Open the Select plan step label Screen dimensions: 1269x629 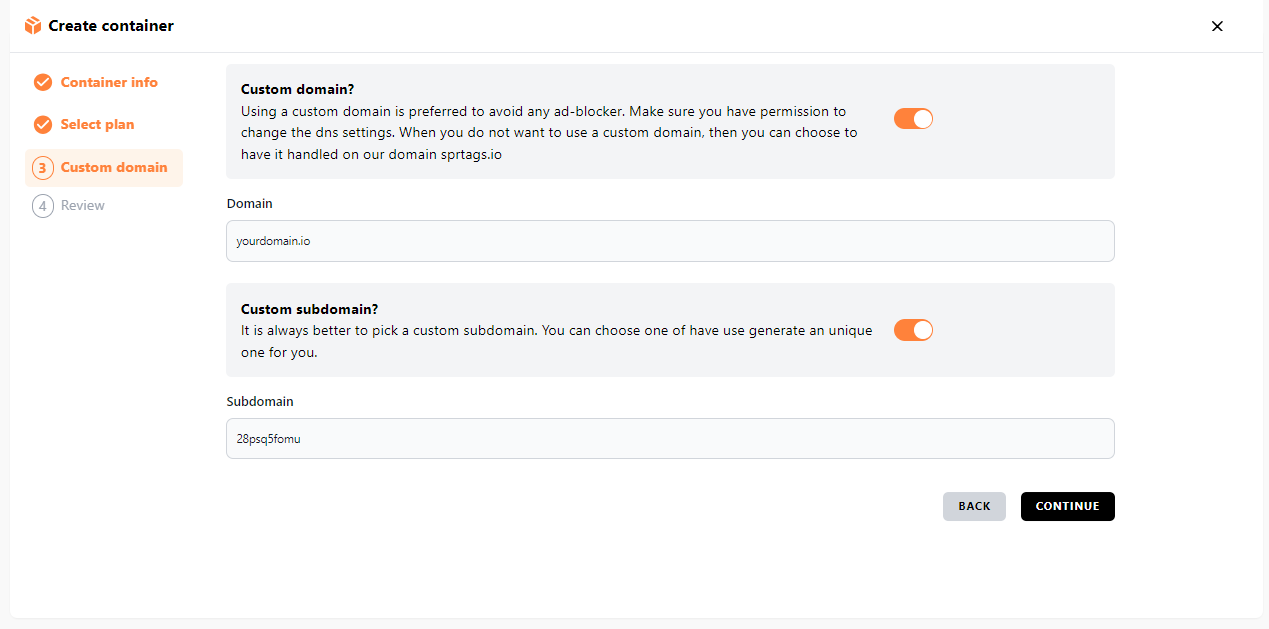point(97,124)
